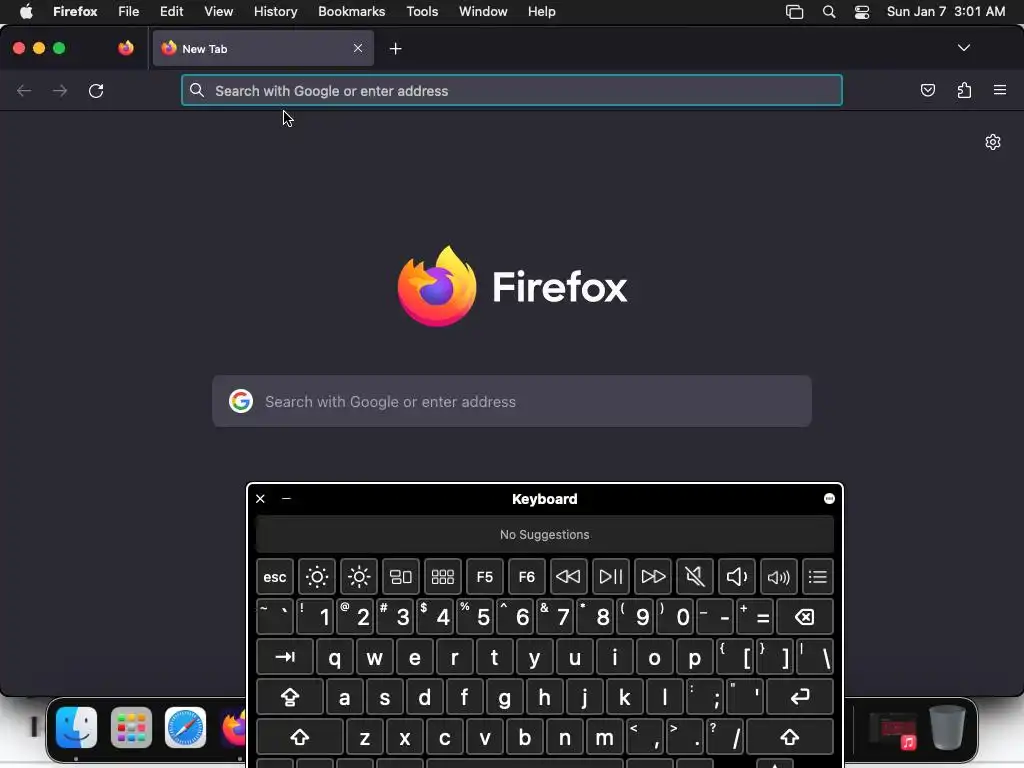The width and height of the screenshot is (1024, 768).
Task: Tap the 5 number key
Action: click(476, 616)
